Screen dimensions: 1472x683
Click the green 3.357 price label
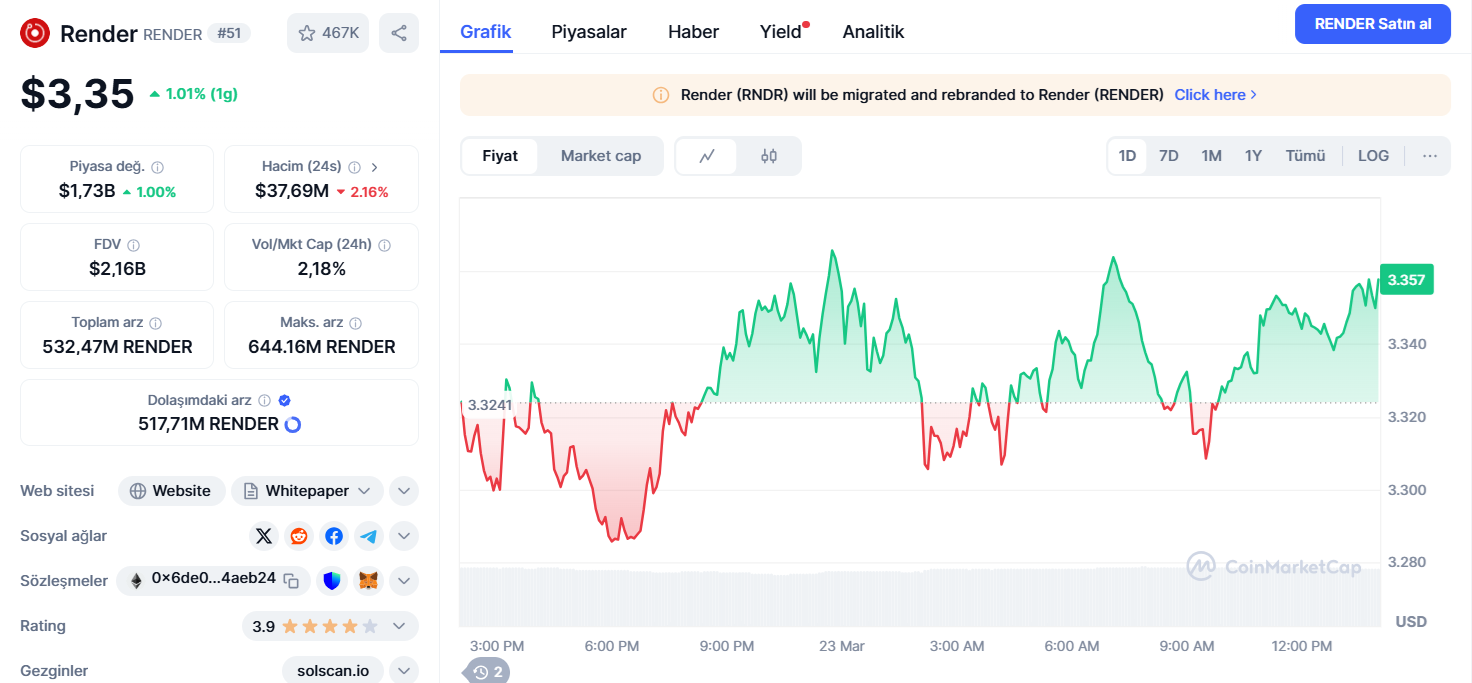click(1406, 279)
